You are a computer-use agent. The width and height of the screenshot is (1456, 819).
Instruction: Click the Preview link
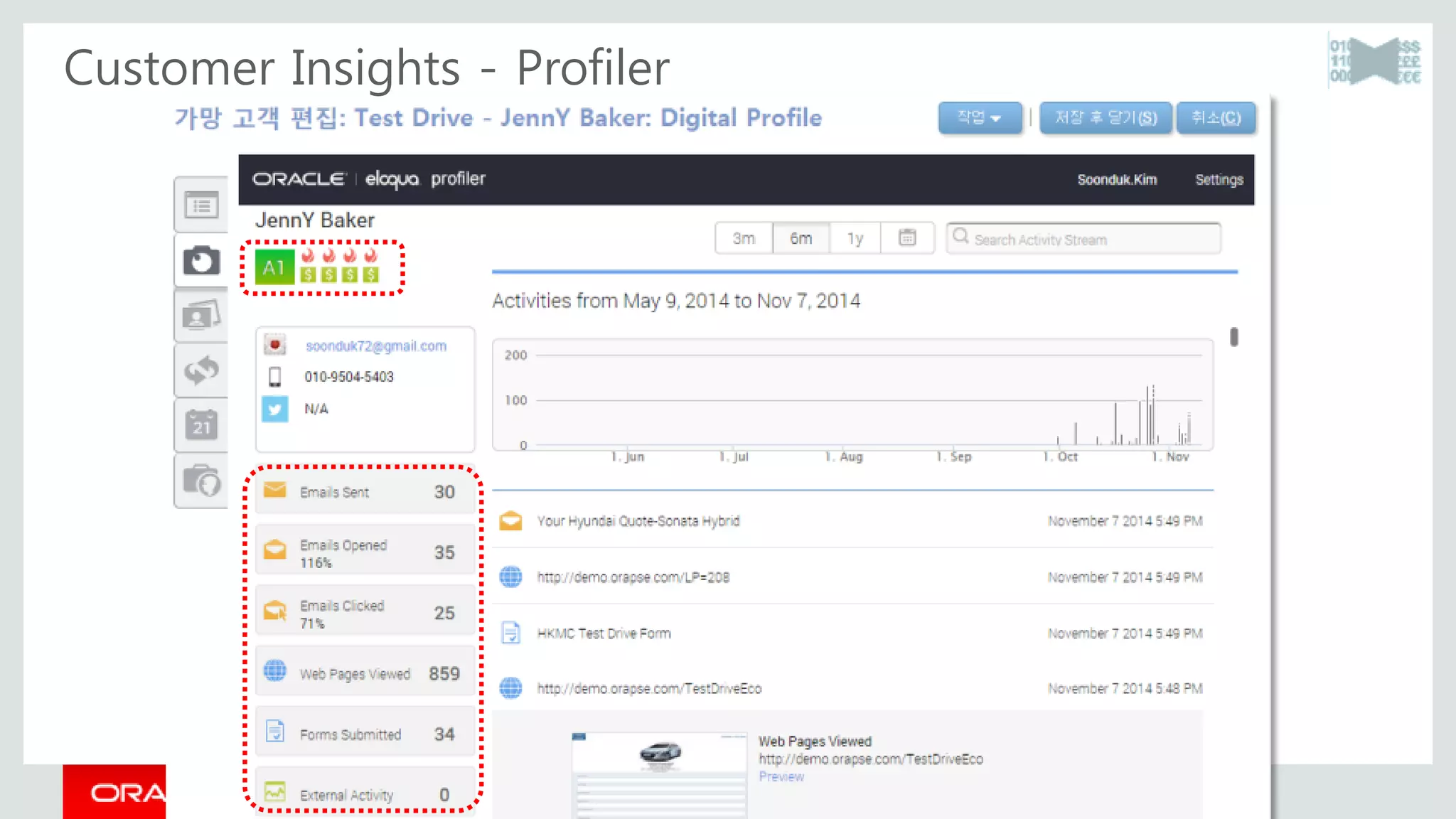tap(781, 776)
